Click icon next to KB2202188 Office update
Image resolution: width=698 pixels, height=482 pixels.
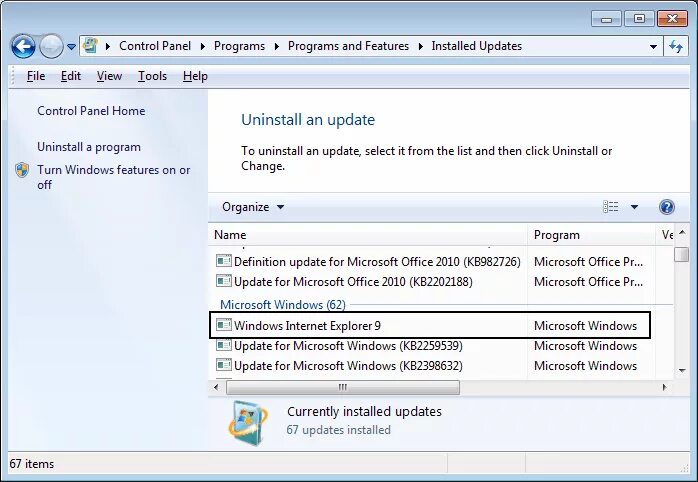click(x=223, y=281)
